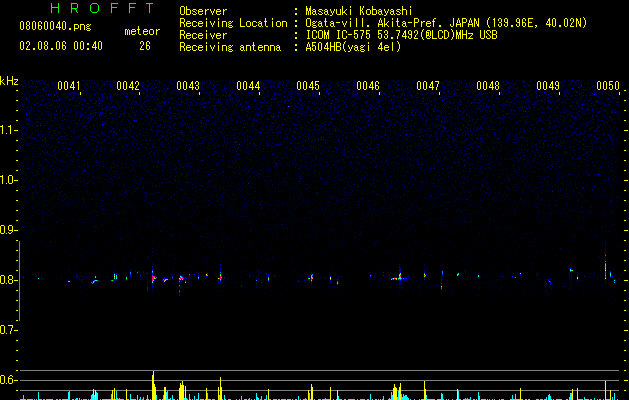Select the file name 08060040.png

55,27
